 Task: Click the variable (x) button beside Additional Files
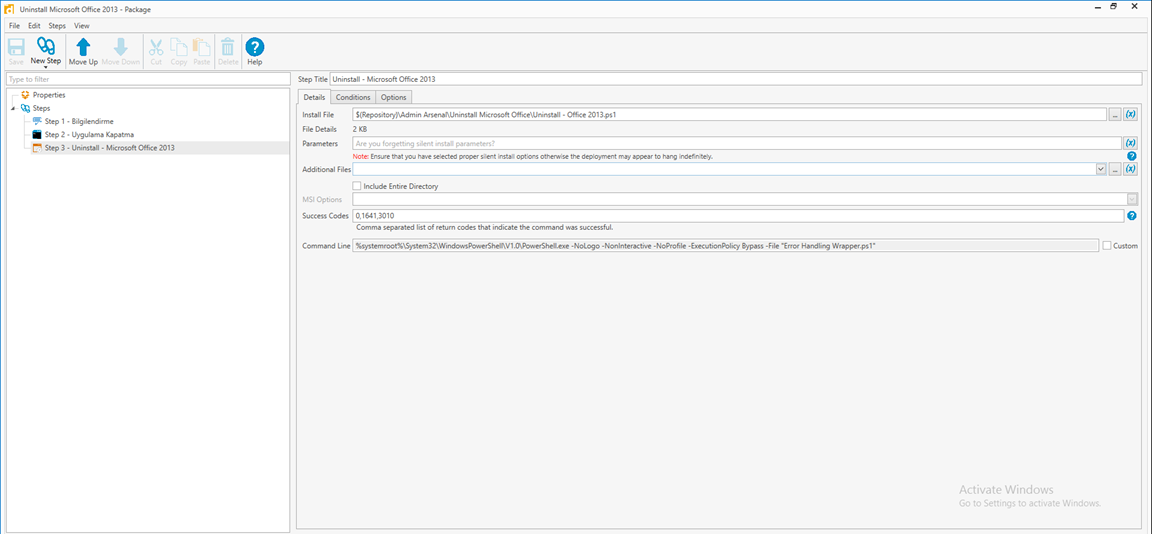coord(1131,170)
